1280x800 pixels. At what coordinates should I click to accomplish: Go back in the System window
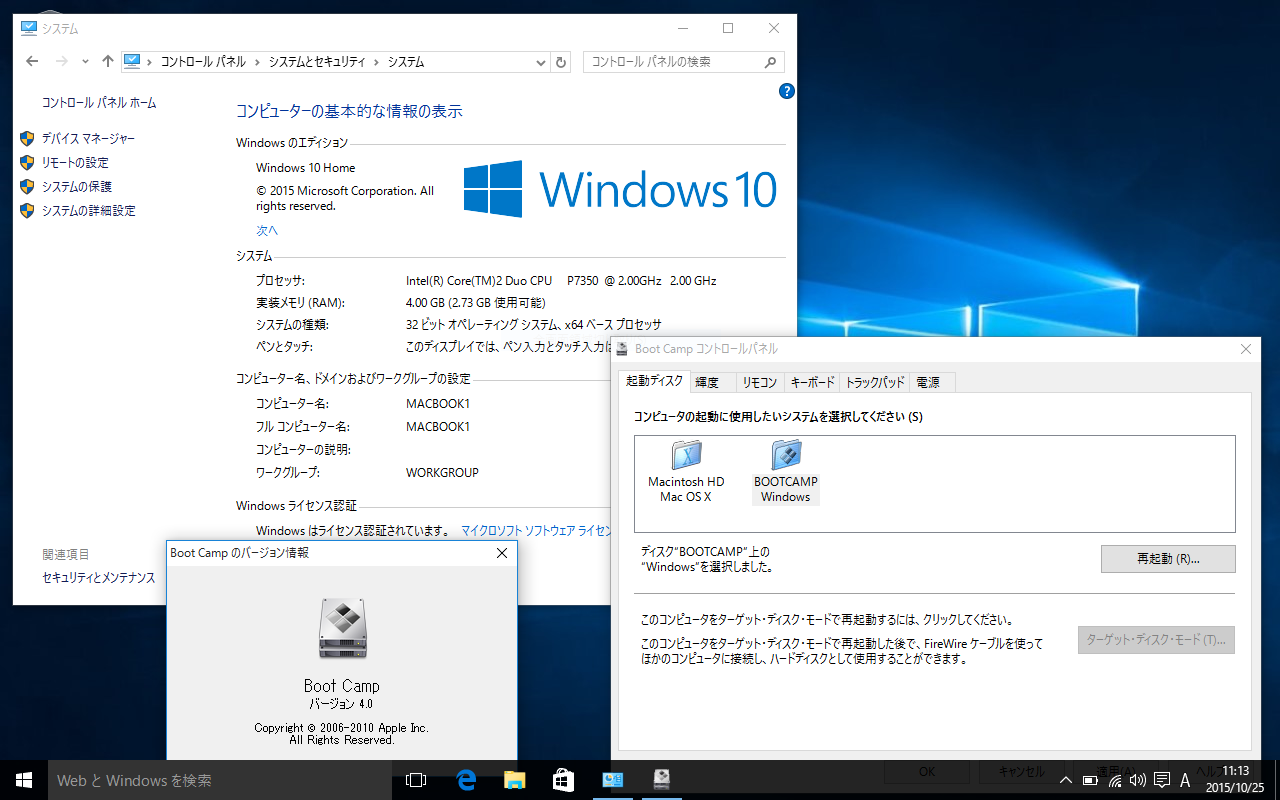point(32,62)
